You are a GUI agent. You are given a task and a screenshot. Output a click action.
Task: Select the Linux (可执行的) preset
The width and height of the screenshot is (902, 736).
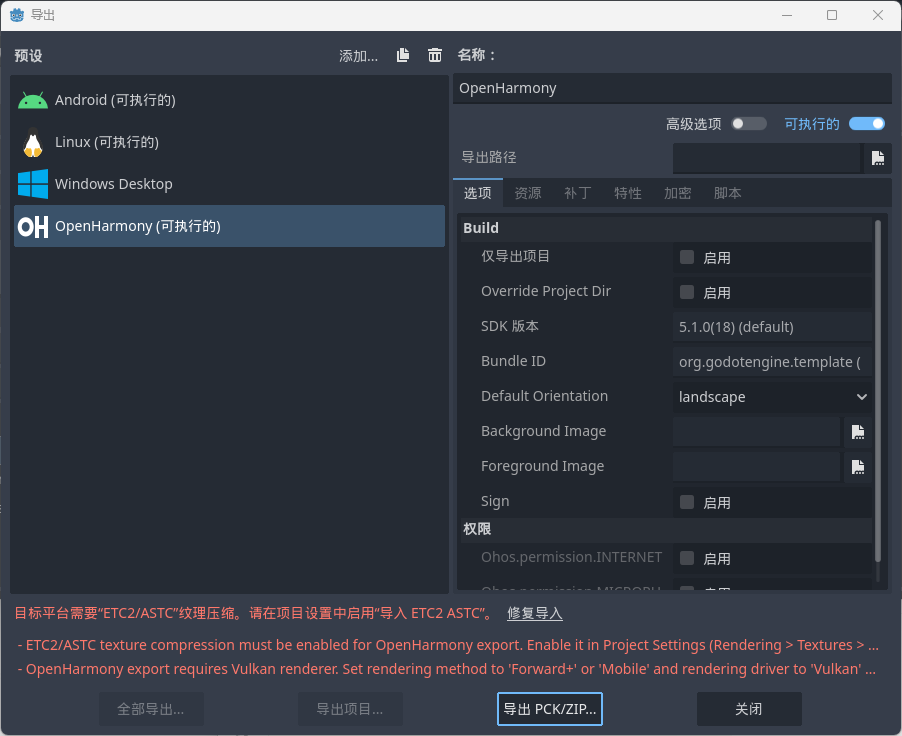click(230, 142)
